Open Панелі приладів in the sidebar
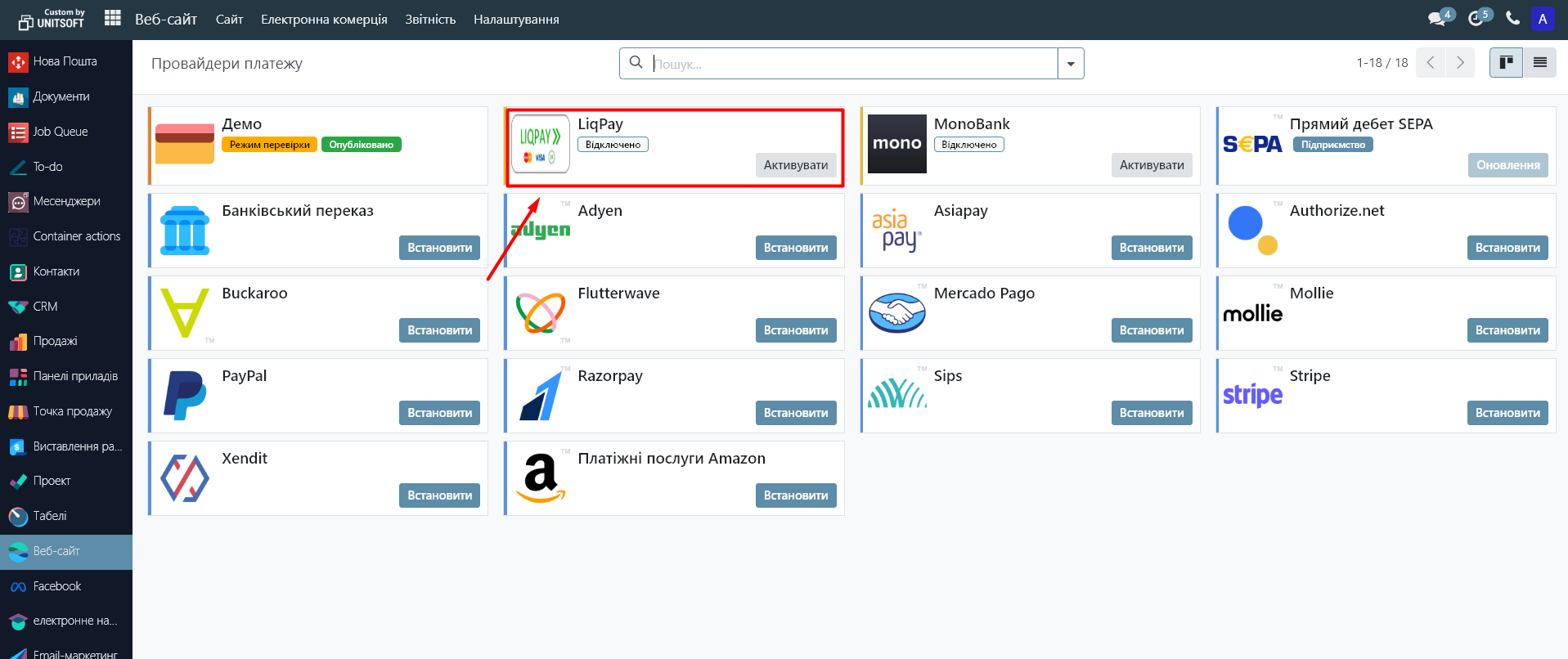The image size is (1568, 659). point(66,376)
